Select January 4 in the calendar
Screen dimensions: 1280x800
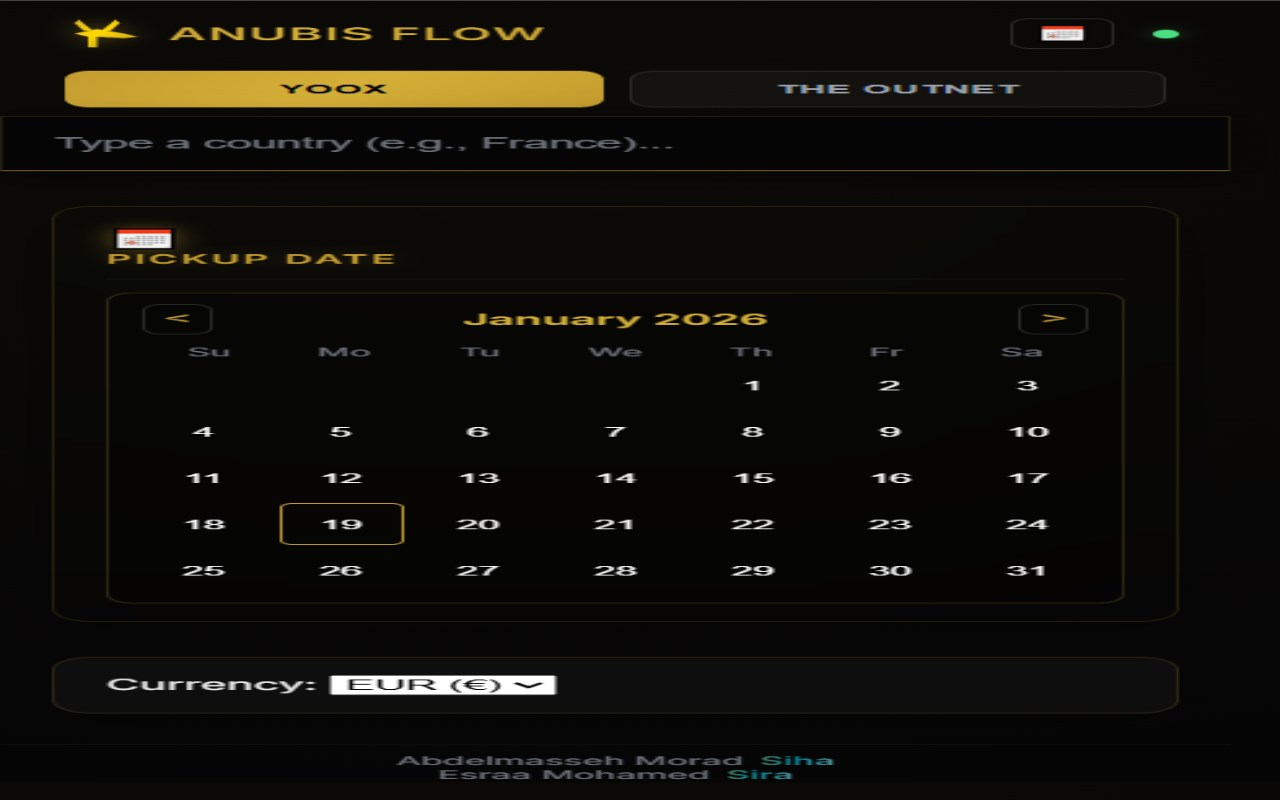pyautogui.click(x=203, y=431)
